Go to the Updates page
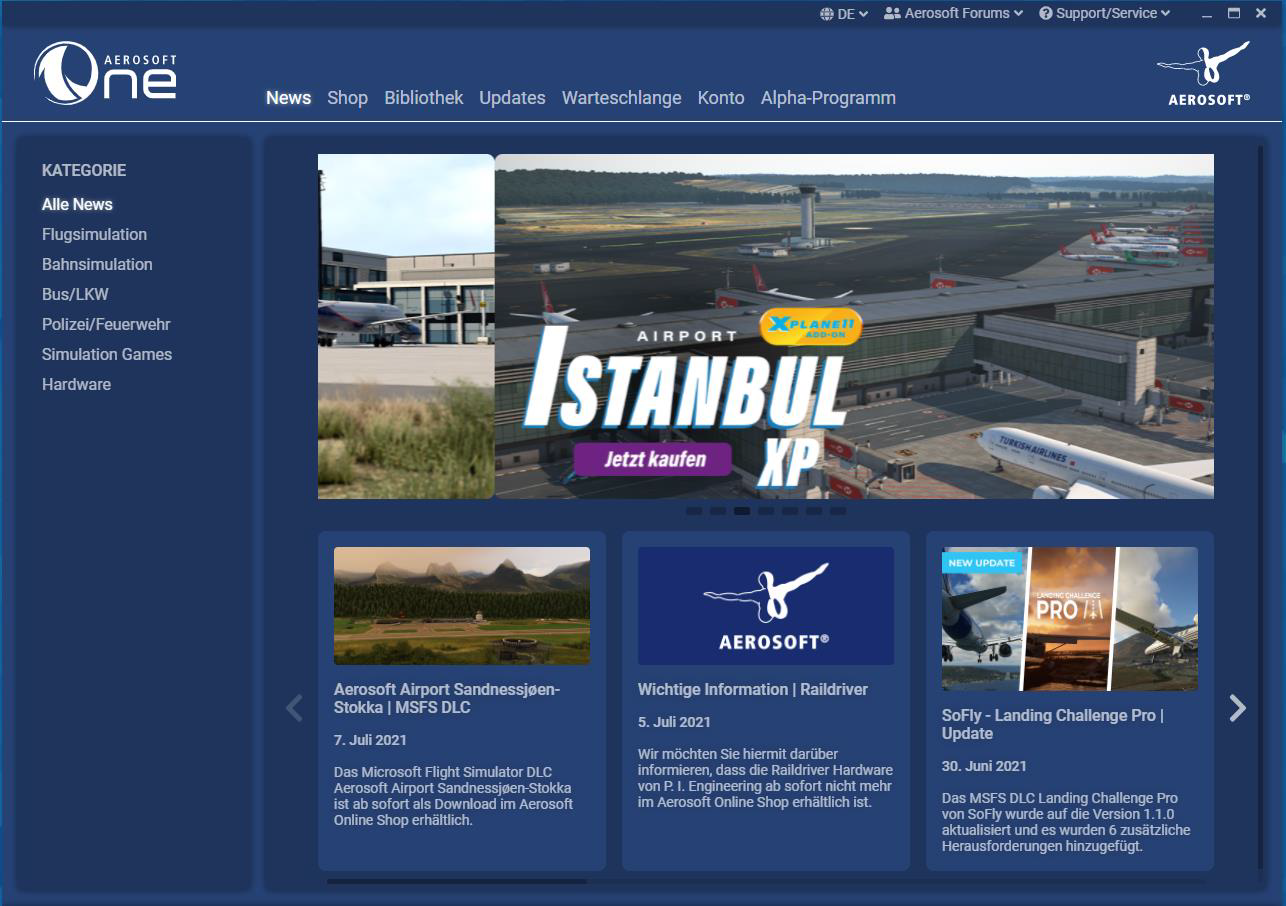 512,98
